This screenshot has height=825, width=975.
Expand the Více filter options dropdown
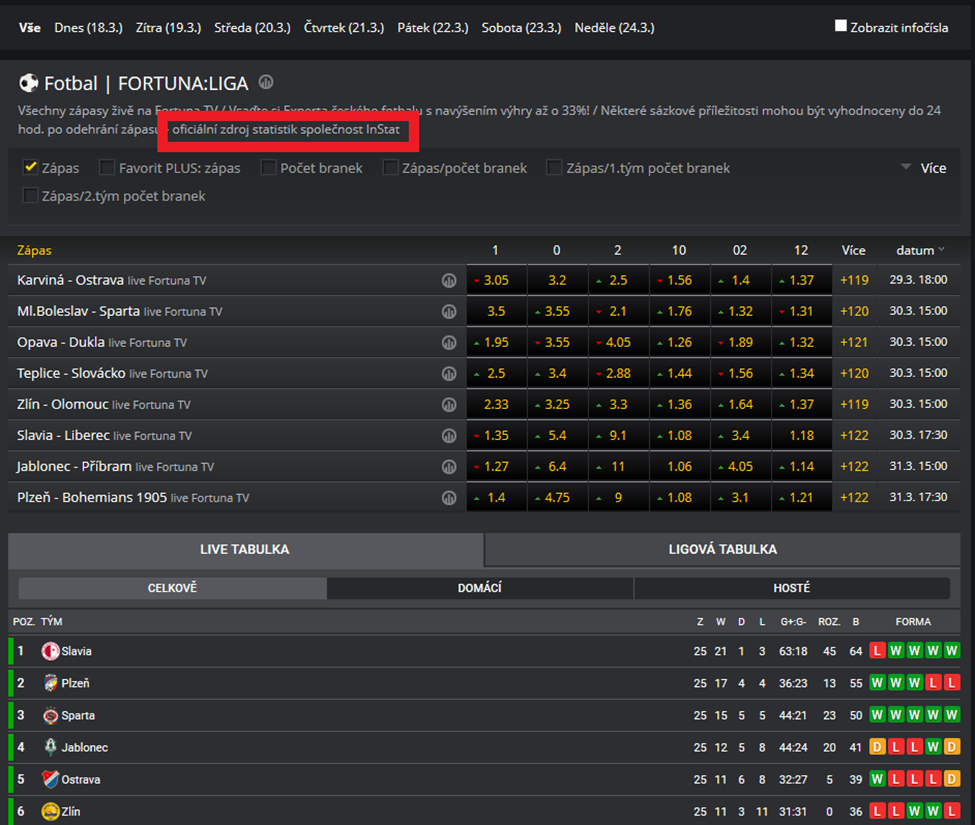(922, 168)
